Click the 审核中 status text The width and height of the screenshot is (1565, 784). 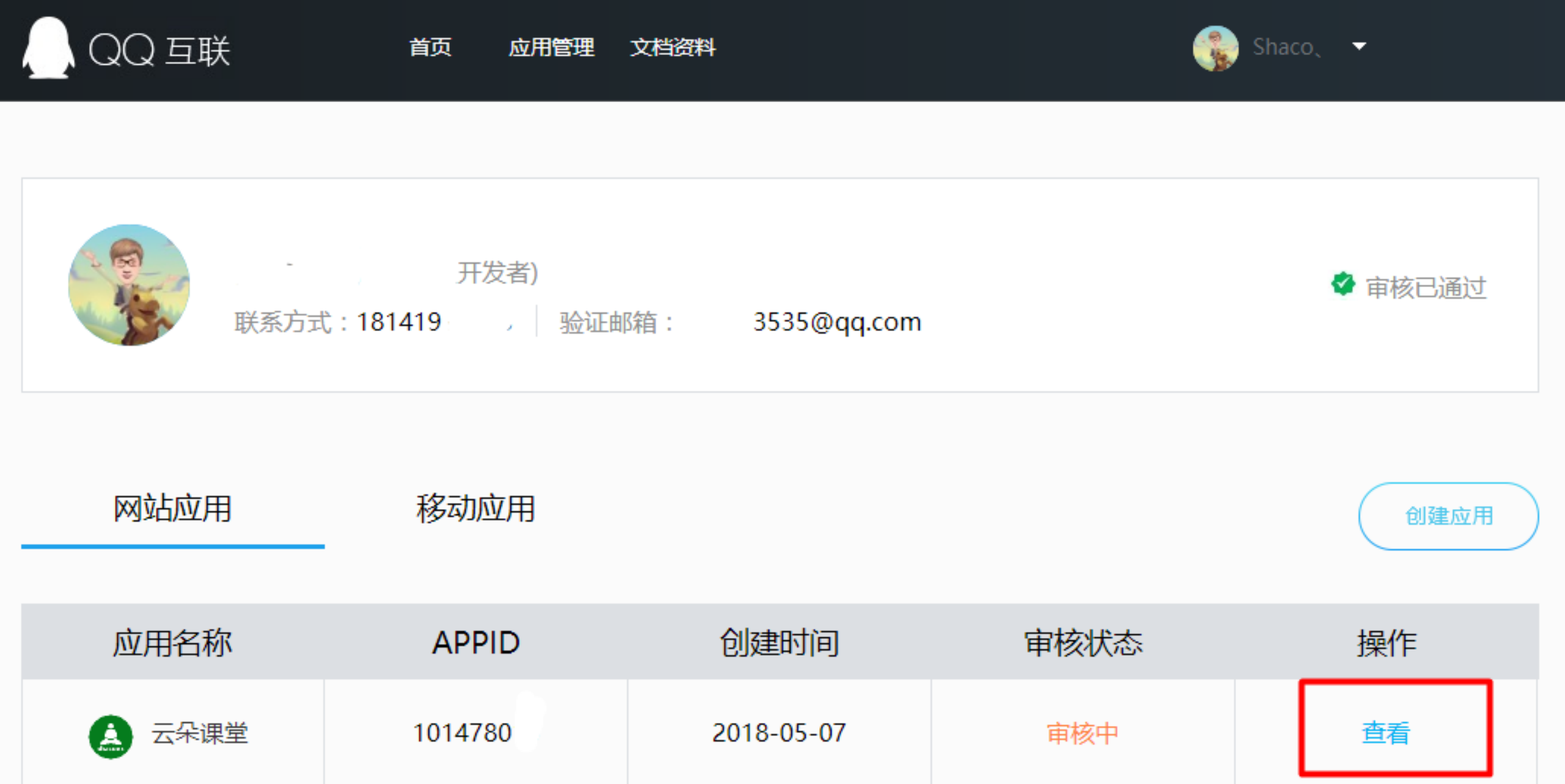click(x=1082, y=733)
